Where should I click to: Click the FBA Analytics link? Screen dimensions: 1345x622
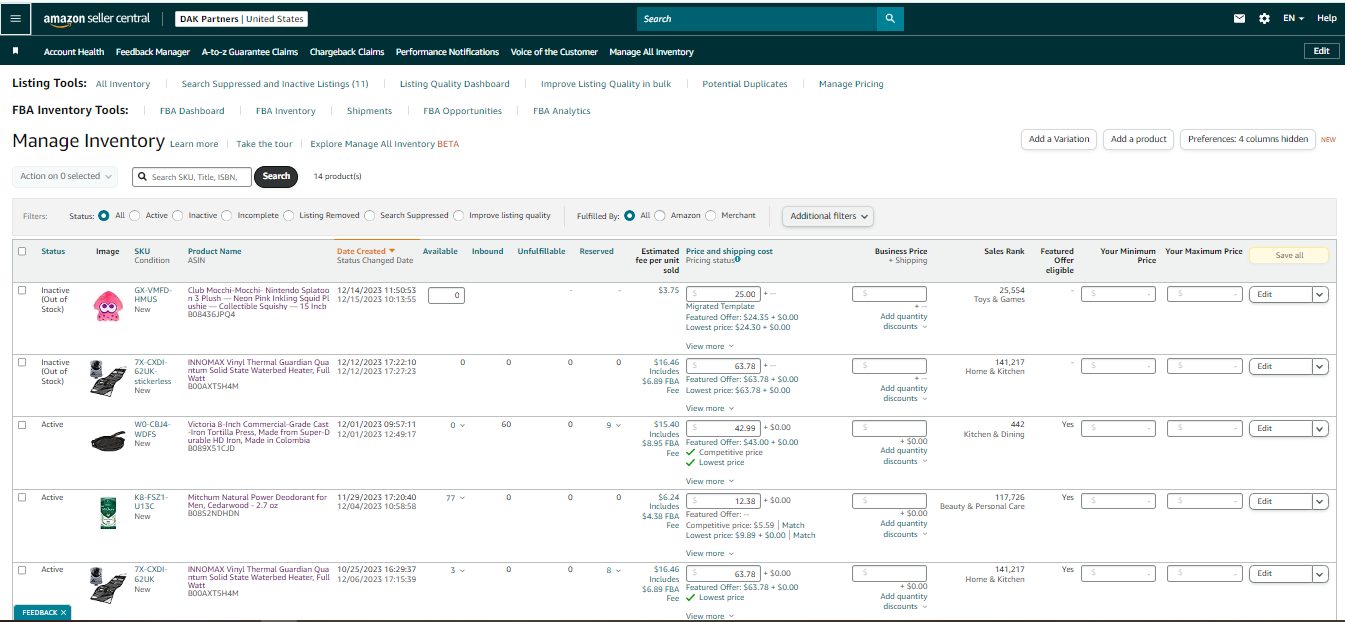coord(562,111)
